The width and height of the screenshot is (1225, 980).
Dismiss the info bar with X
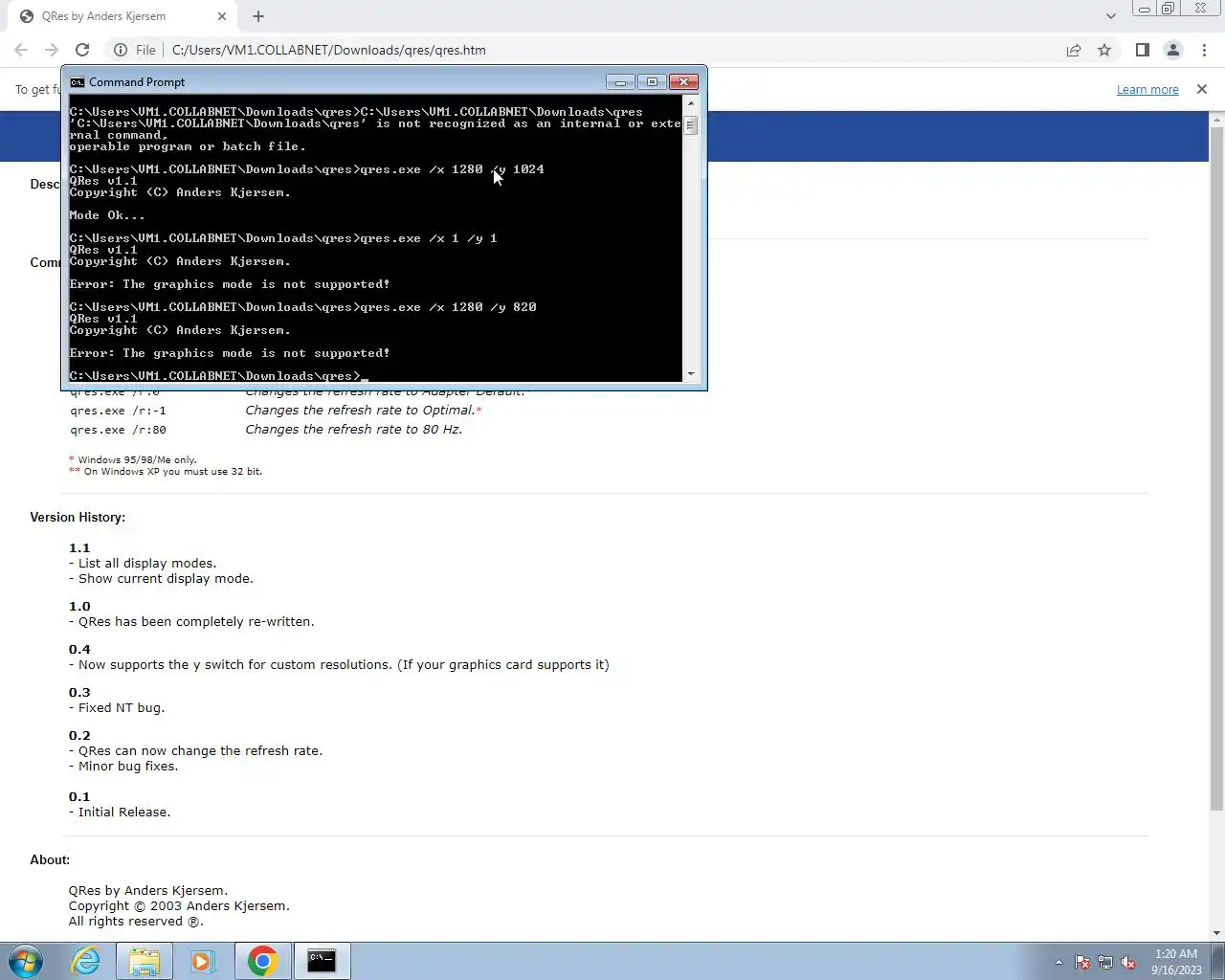tap(1202, 89)
